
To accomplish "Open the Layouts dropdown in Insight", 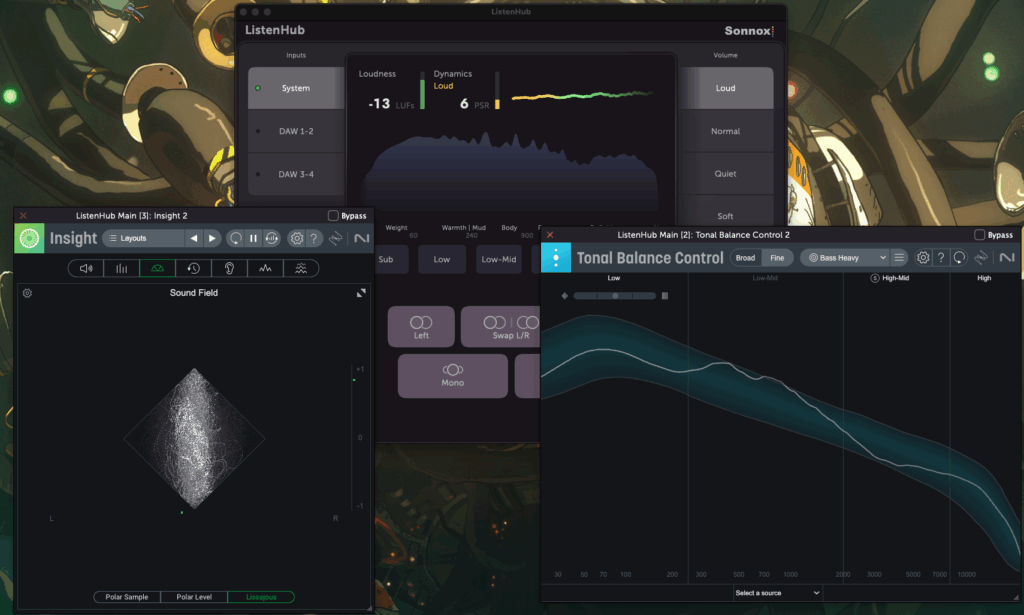I will 144,238.
